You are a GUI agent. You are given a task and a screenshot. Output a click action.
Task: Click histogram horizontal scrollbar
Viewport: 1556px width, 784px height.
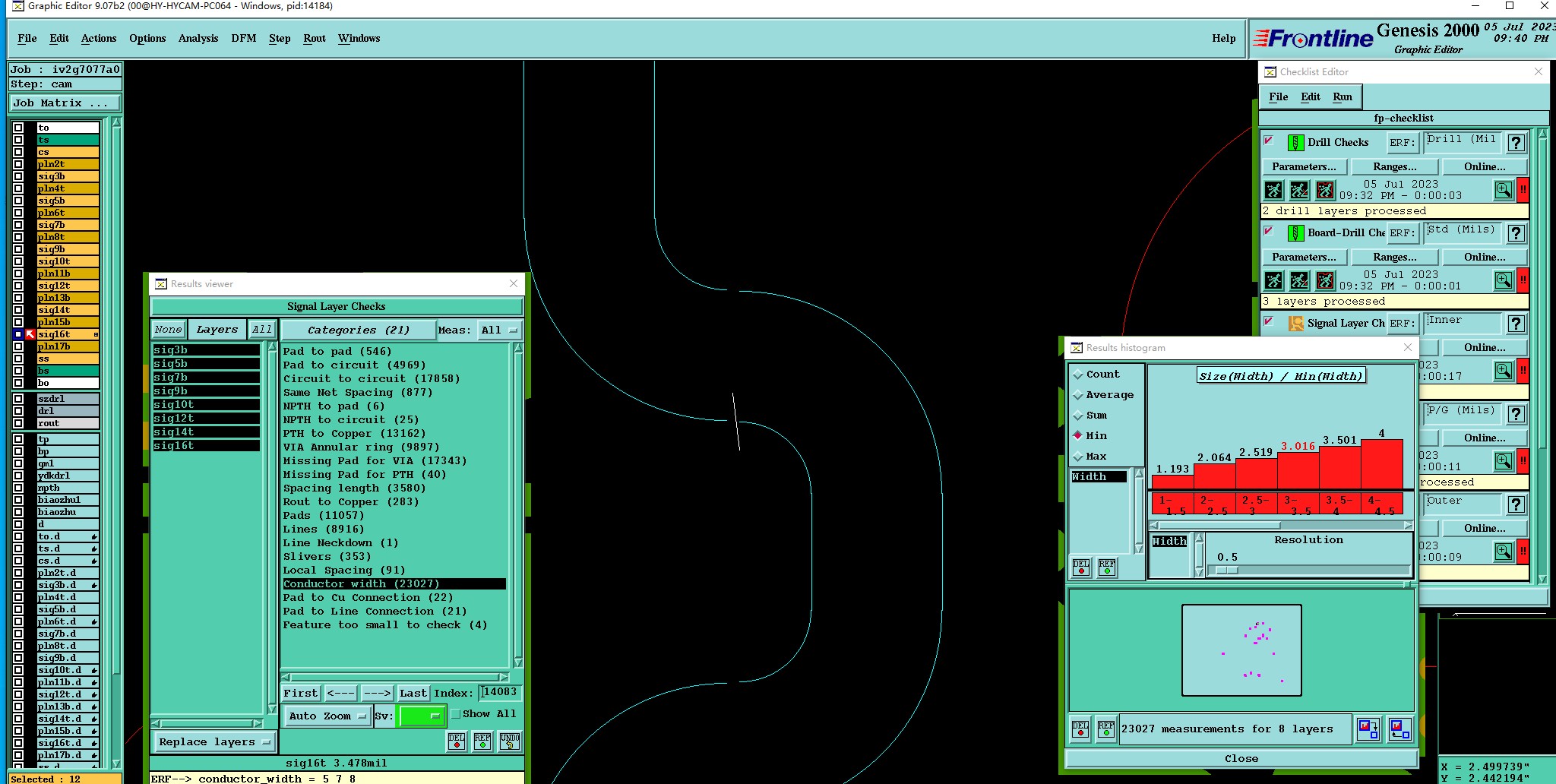(x=1282, y=525)
